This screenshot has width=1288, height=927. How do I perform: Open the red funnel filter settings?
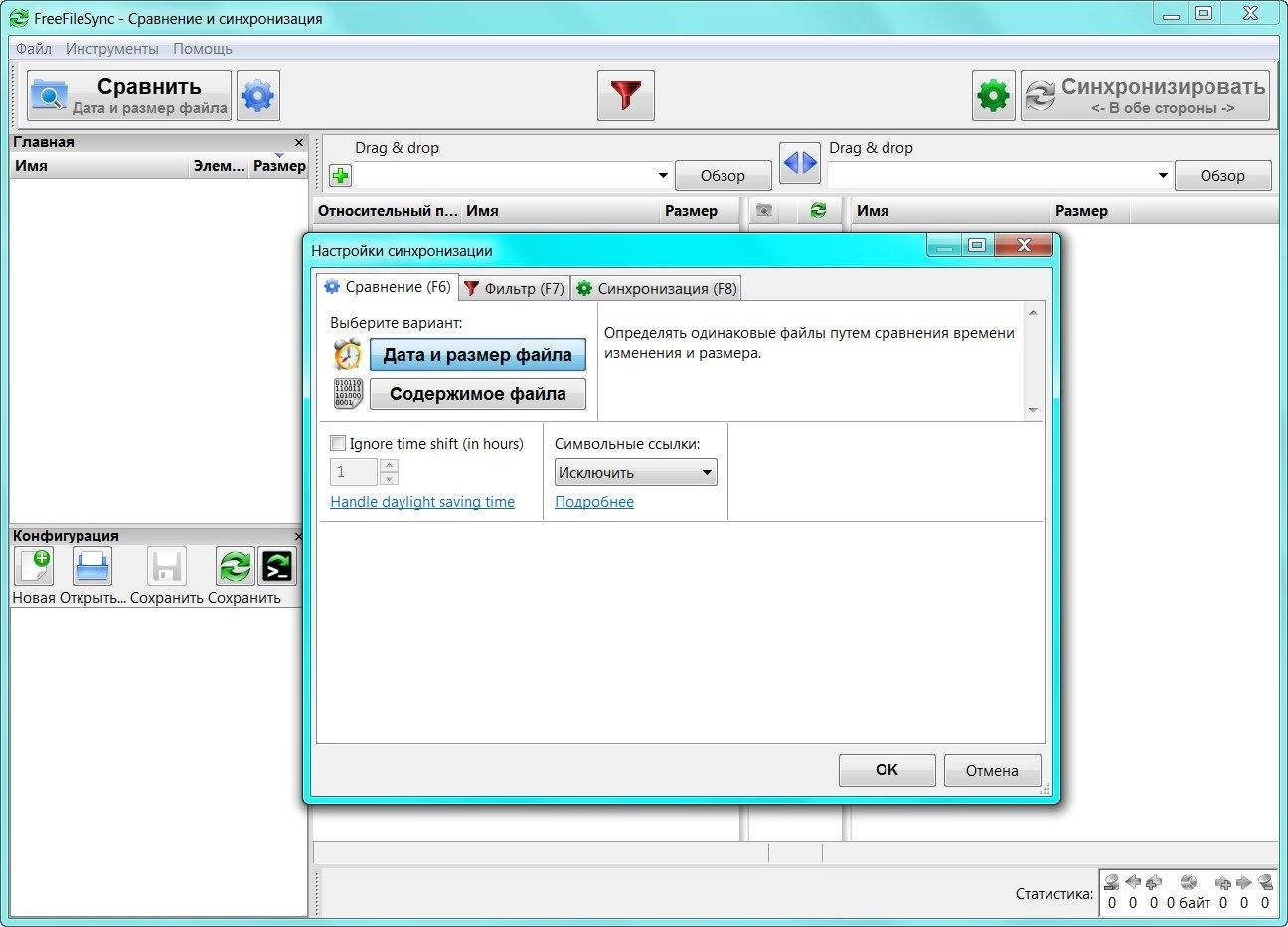[x=625, y=95]
